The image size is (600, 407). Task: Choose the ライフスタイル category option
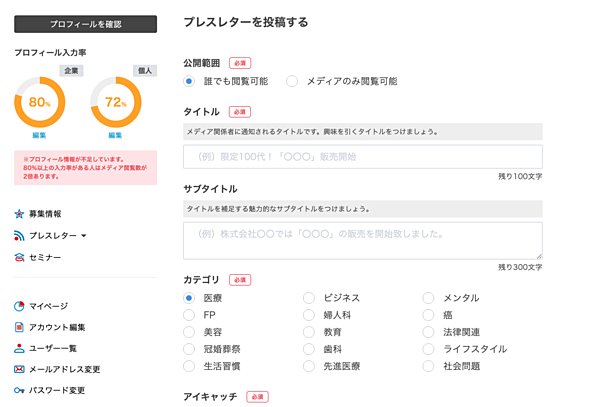(x=429, y=349)
